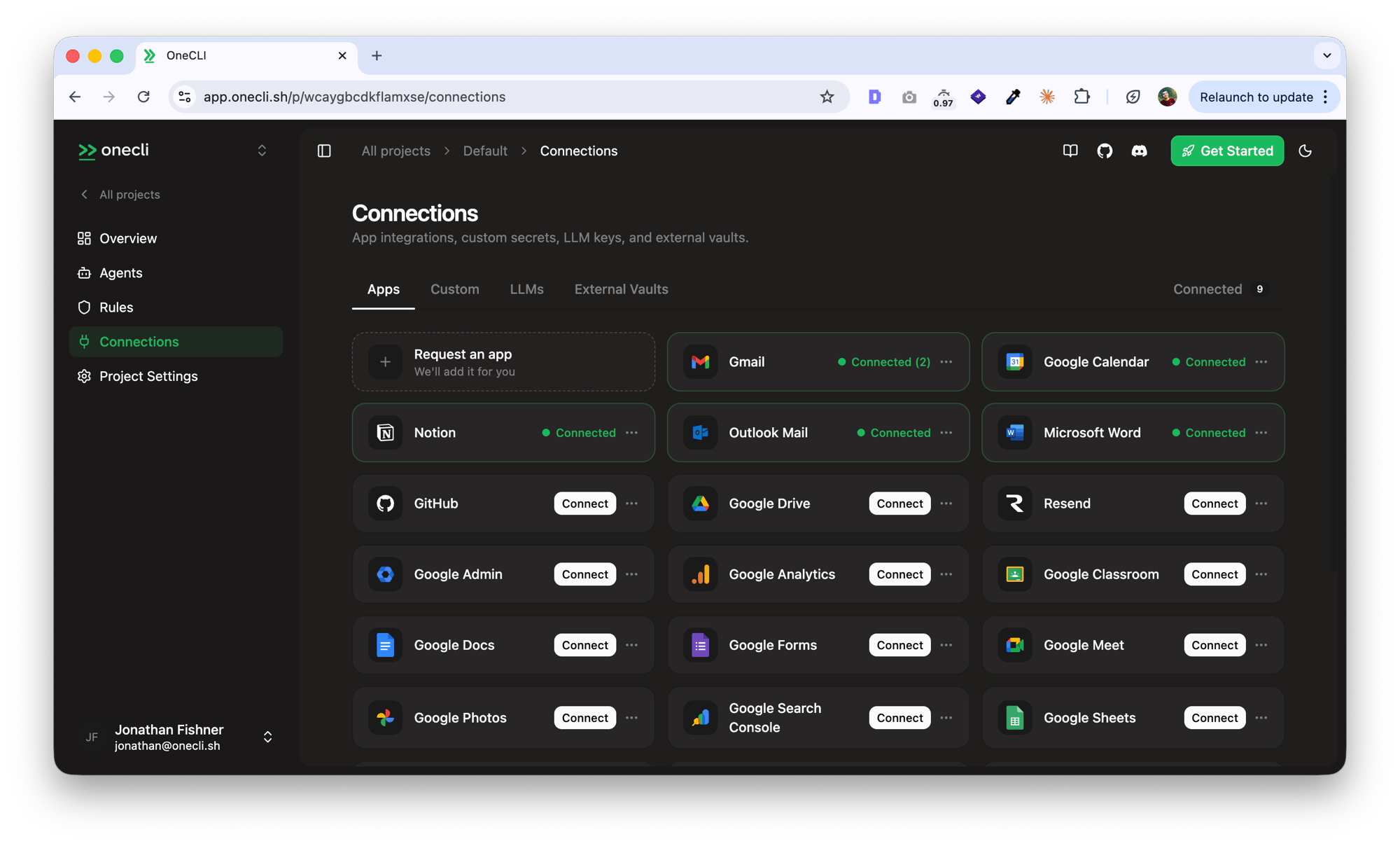Open GitHub card more options menu
The height and width of the screenshot is (846, 1400).
(631, 504)
